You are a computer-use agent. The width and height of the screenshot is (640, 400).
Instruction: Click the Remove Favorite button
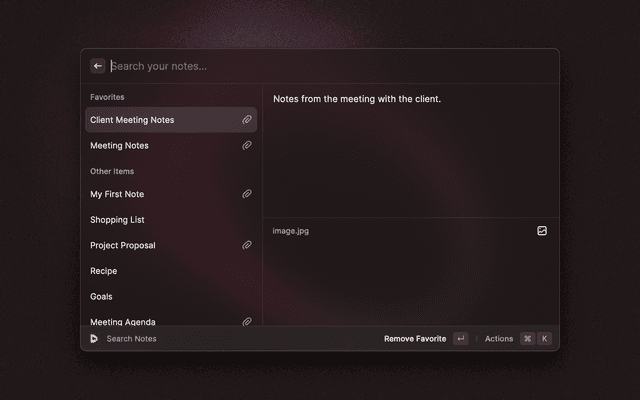415,339
